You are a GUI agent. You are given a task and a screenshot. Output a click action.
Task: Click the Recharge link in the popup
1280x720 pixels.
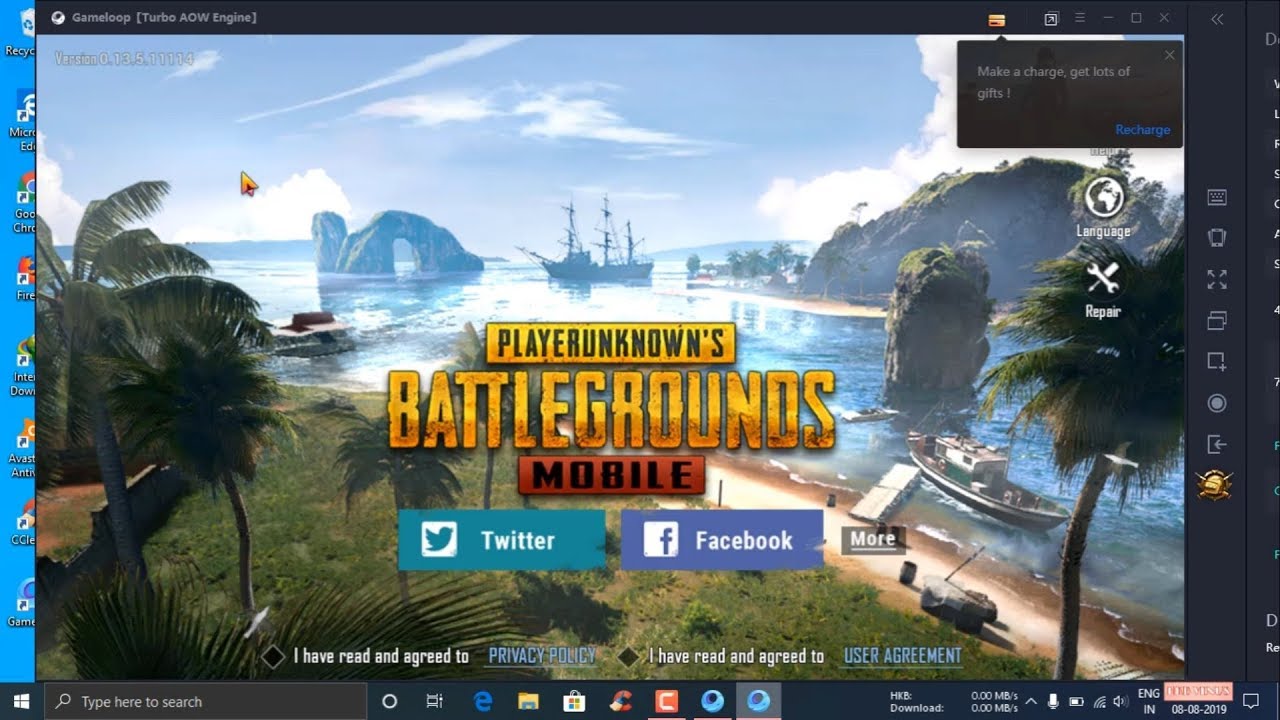click(1142, 129)
